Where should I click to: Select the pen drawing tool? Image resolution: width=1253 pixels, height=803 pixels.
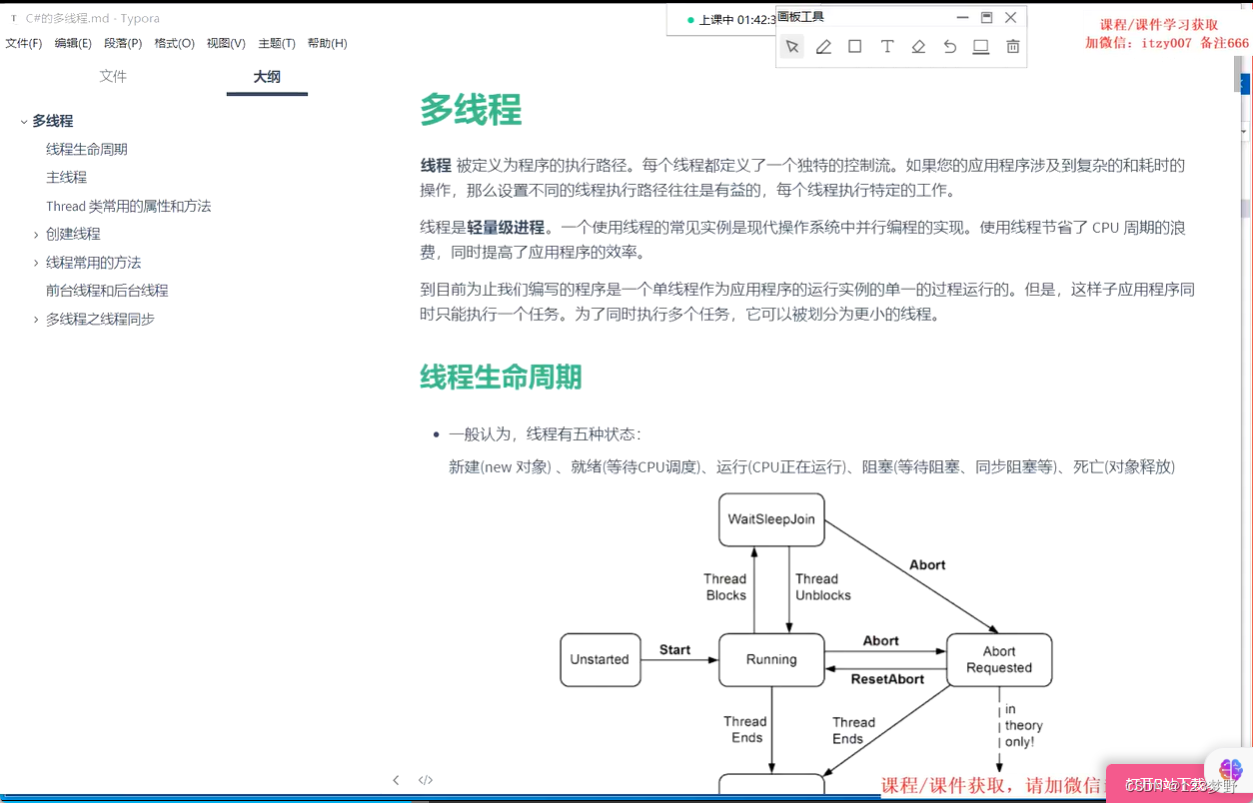tap(823, 46)
